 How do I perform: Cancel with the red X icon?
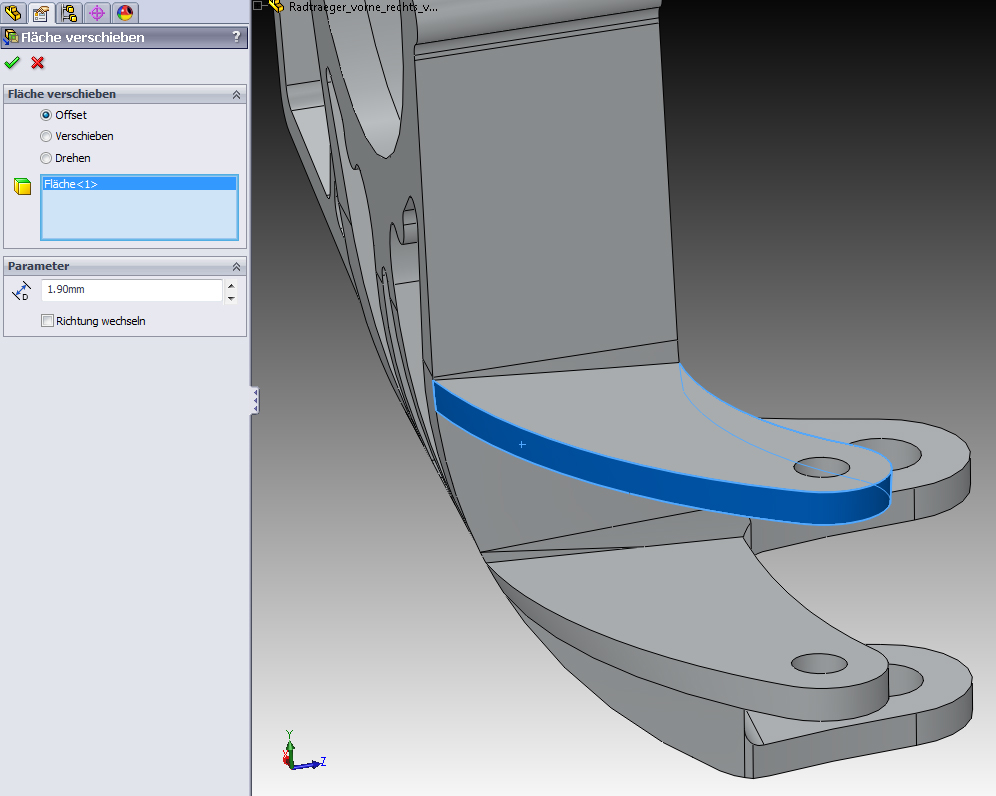tap(38, 63)
